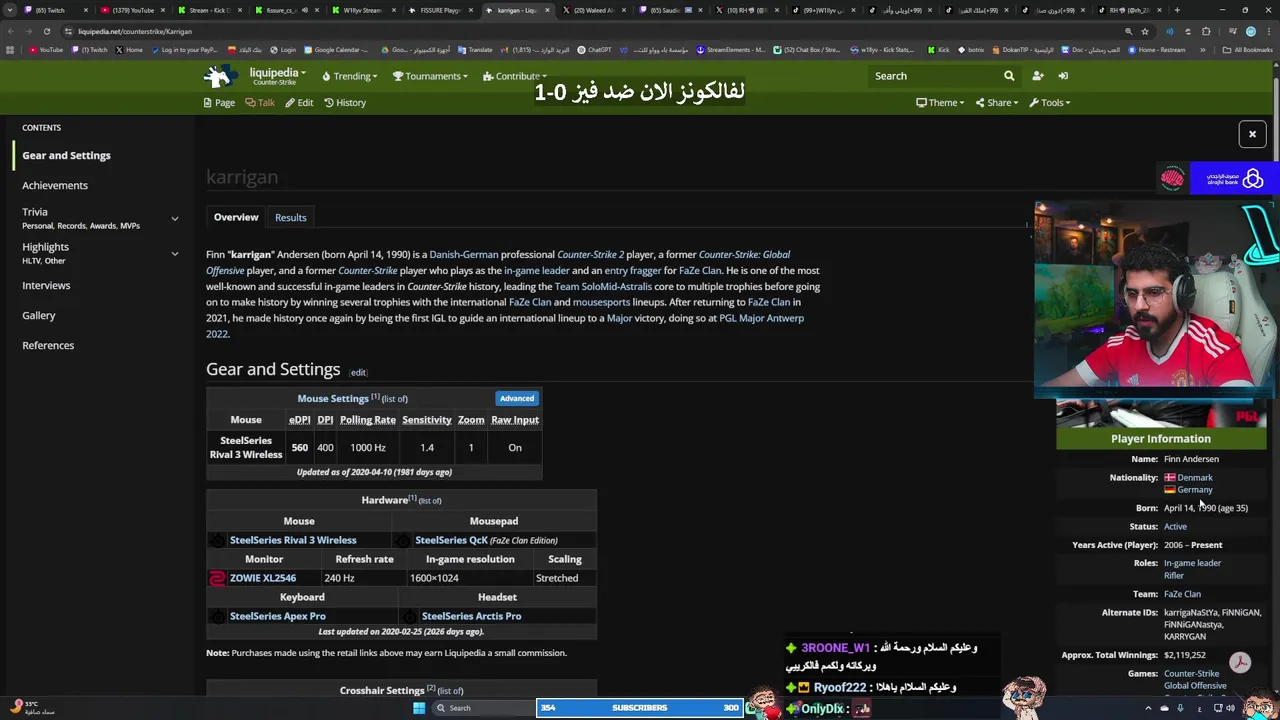The height and width of the screenshot is (720, 1280).
Task: Open the Windows Start button
Action: pos(419,708)
